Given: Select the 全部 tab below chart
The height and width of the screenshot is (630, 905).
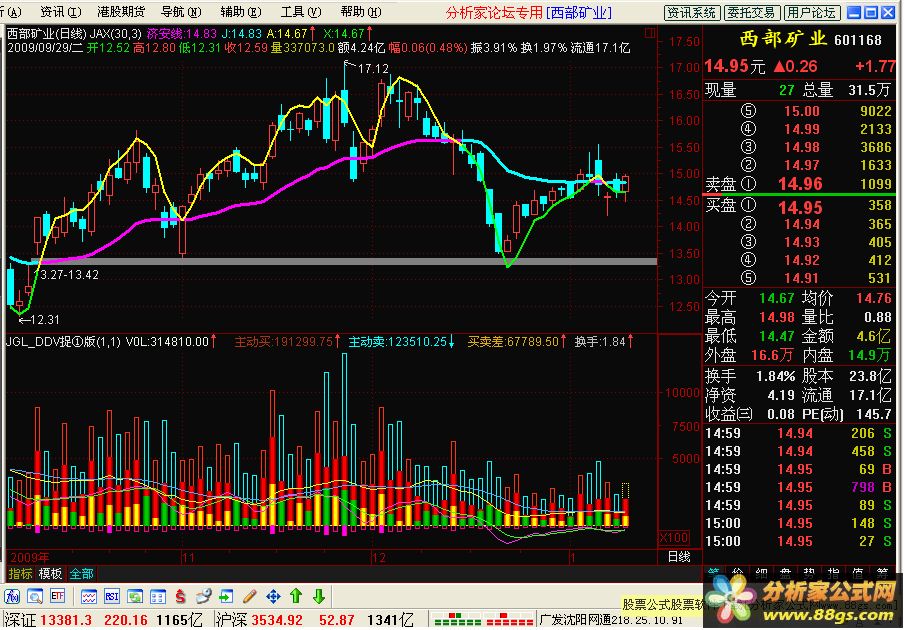Looking at the screenshot, I should tap(81, 573).
